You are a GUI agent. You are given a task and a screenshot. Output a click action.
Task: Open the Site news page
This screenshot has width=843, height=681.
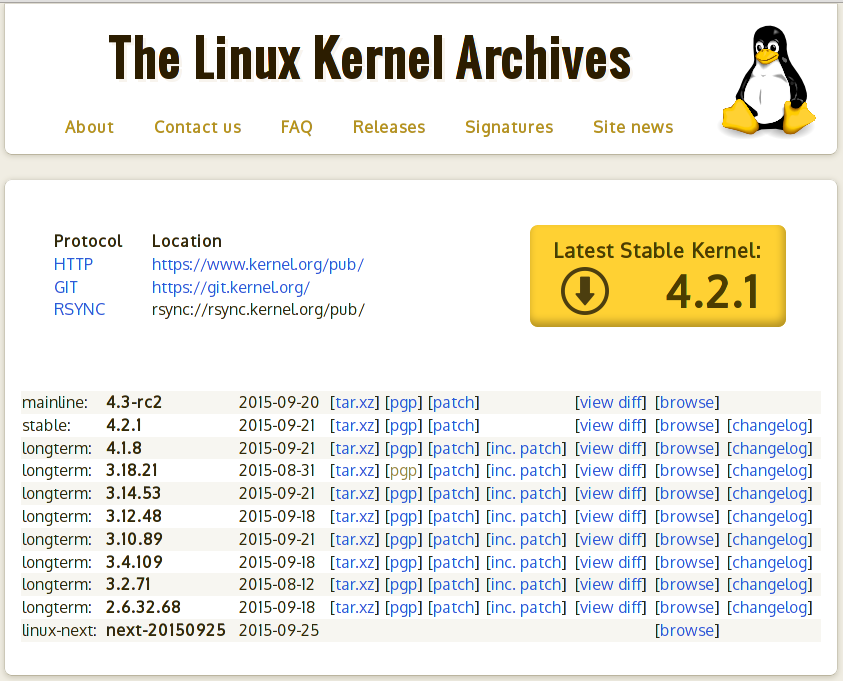[x=633, y=127]
